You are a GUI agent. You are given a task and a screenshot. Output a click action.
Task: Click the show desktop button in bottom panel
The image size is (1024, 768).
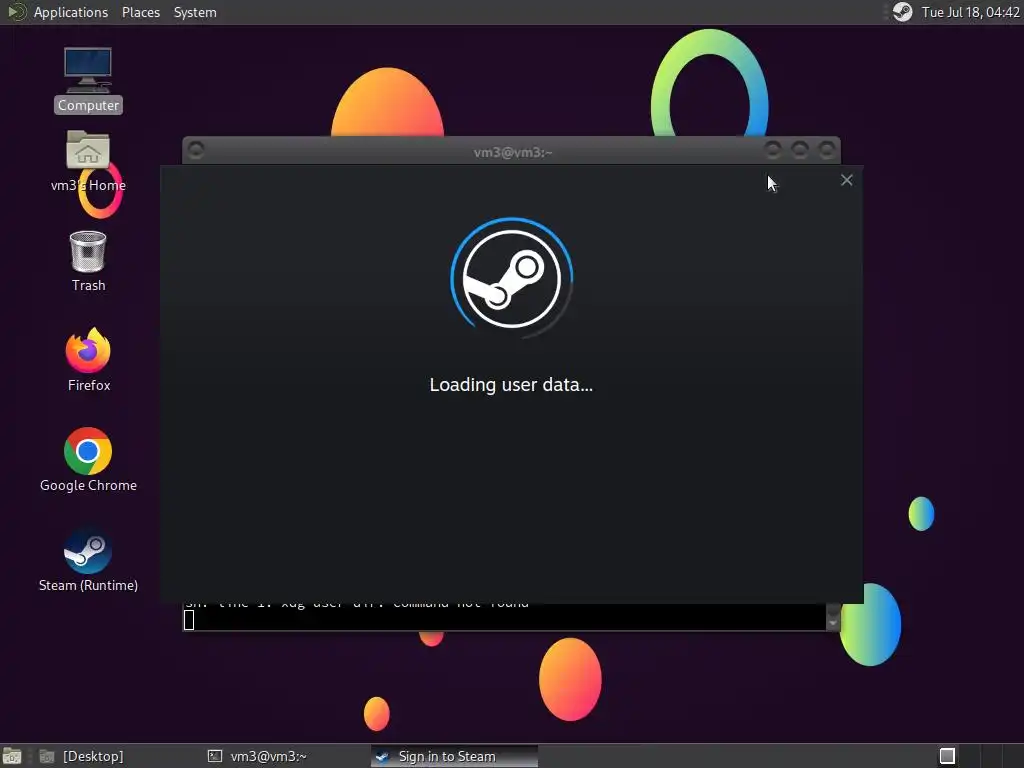(12, 756)
